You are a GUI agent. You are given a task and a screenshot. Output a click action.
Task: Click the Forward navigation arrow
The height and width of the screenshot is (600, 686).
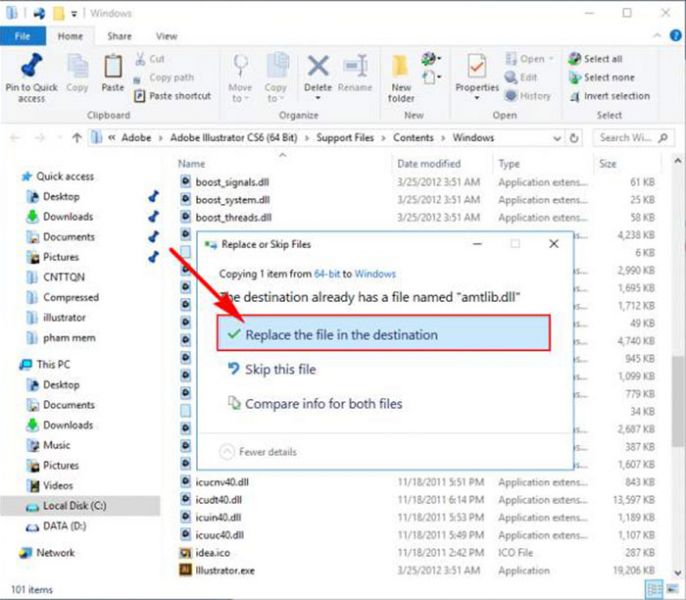point(40,138)
